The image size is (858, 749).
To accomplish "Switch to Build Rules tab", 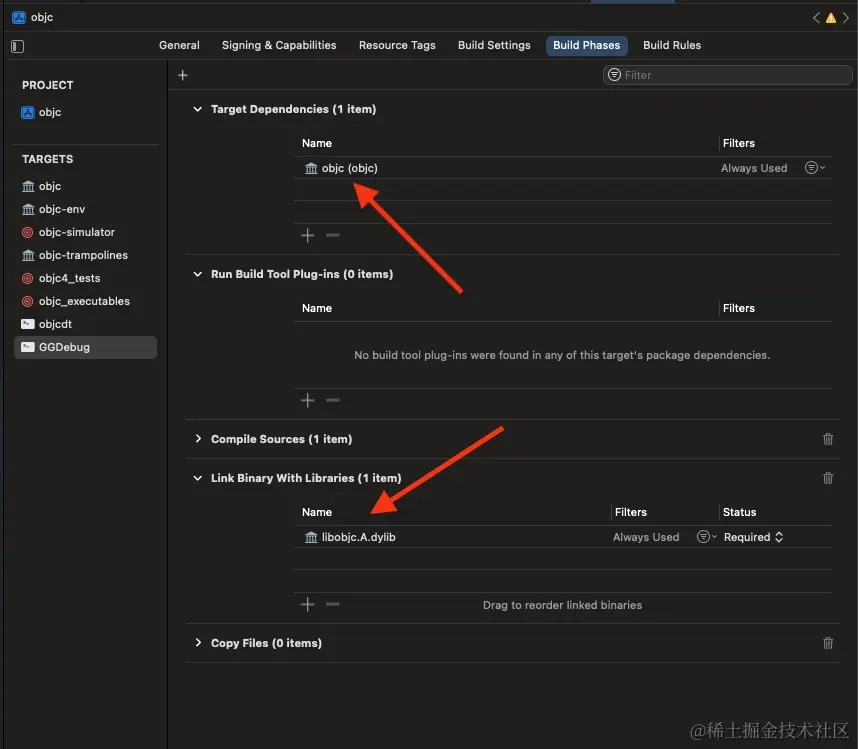I will coord(672,45).
